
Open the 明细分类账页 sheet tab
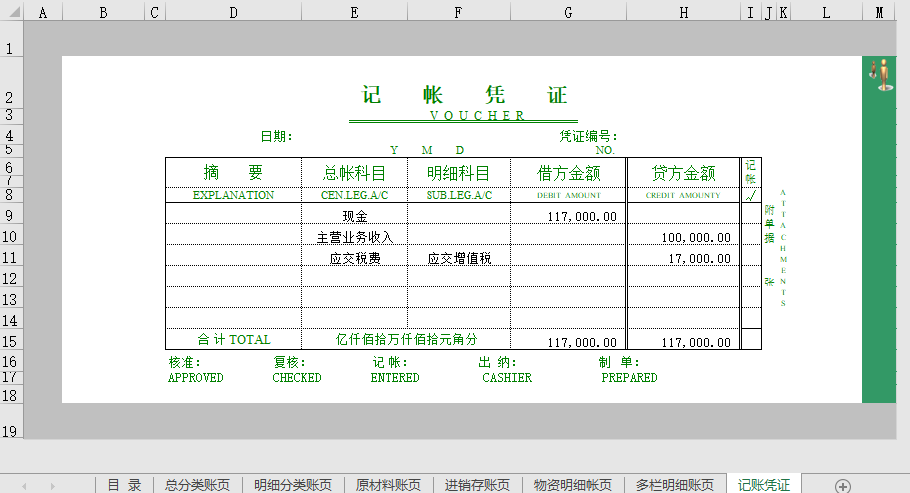coord(293,485)
